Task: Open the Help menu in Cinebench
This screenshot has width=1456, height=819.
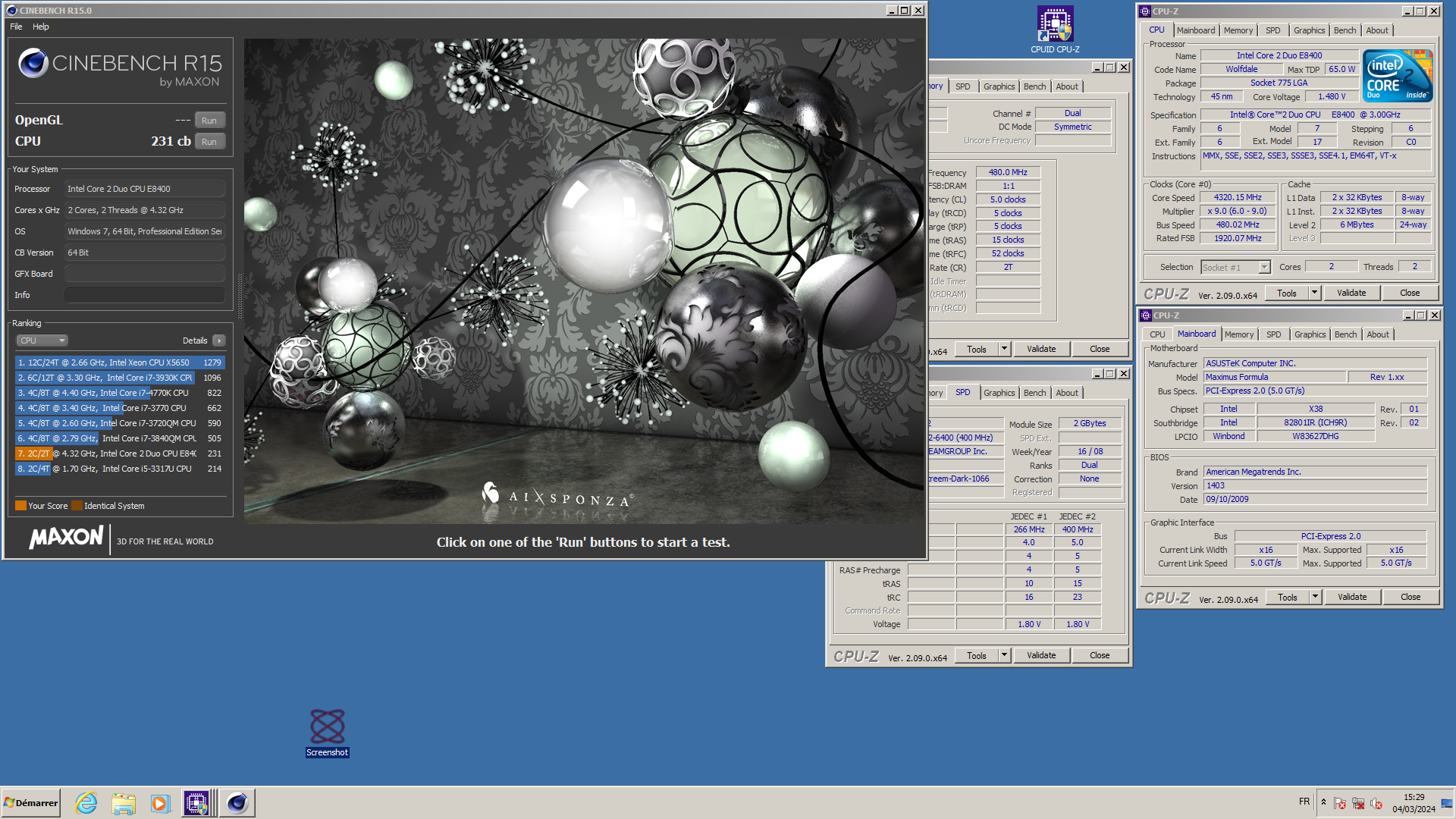Action: point(41,27)
